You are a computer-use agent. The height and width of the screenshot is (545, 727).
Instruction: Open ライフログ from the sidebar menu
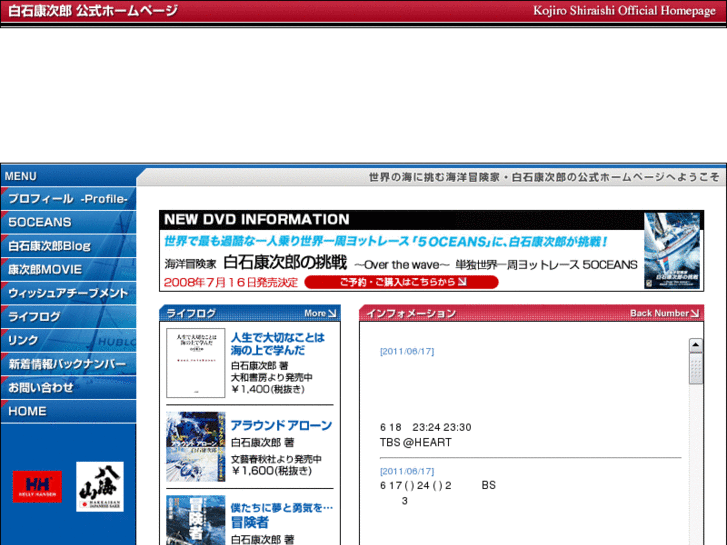[68, 317]
